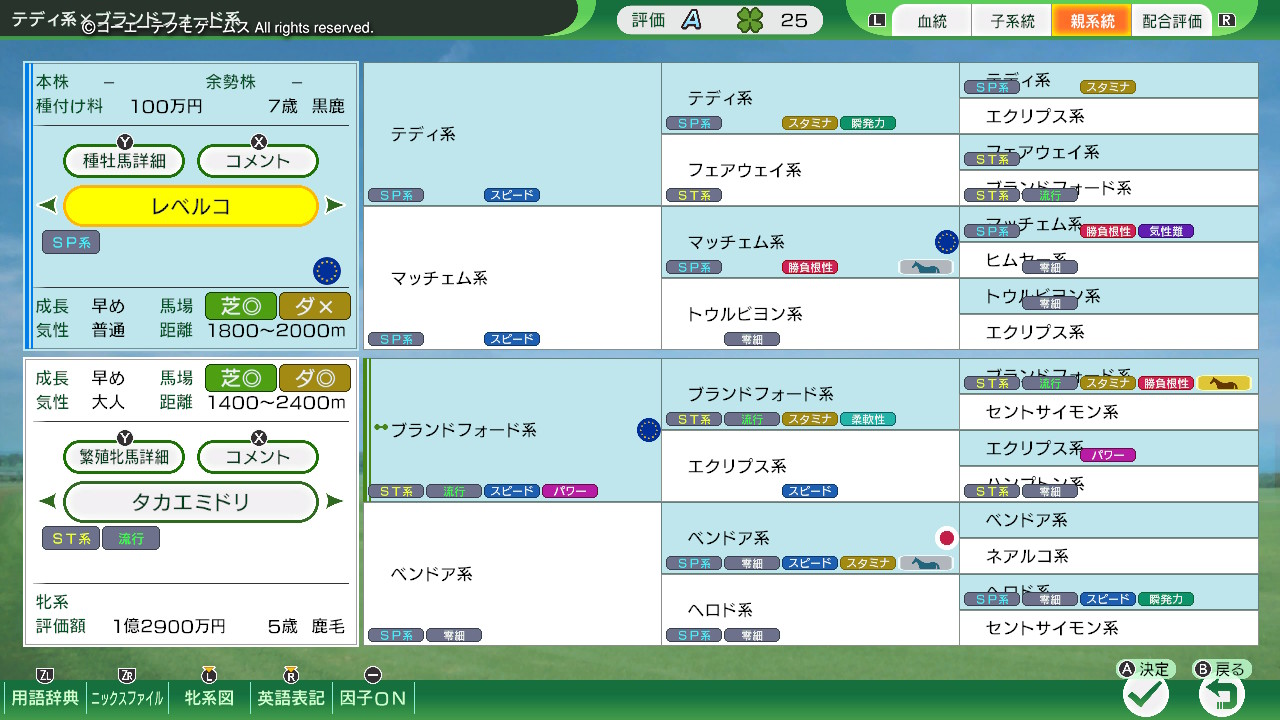Toggle 英語表記 English notation
Image resolution: width=1280 pixels, height=720 pixels.
tap(291, 698)
